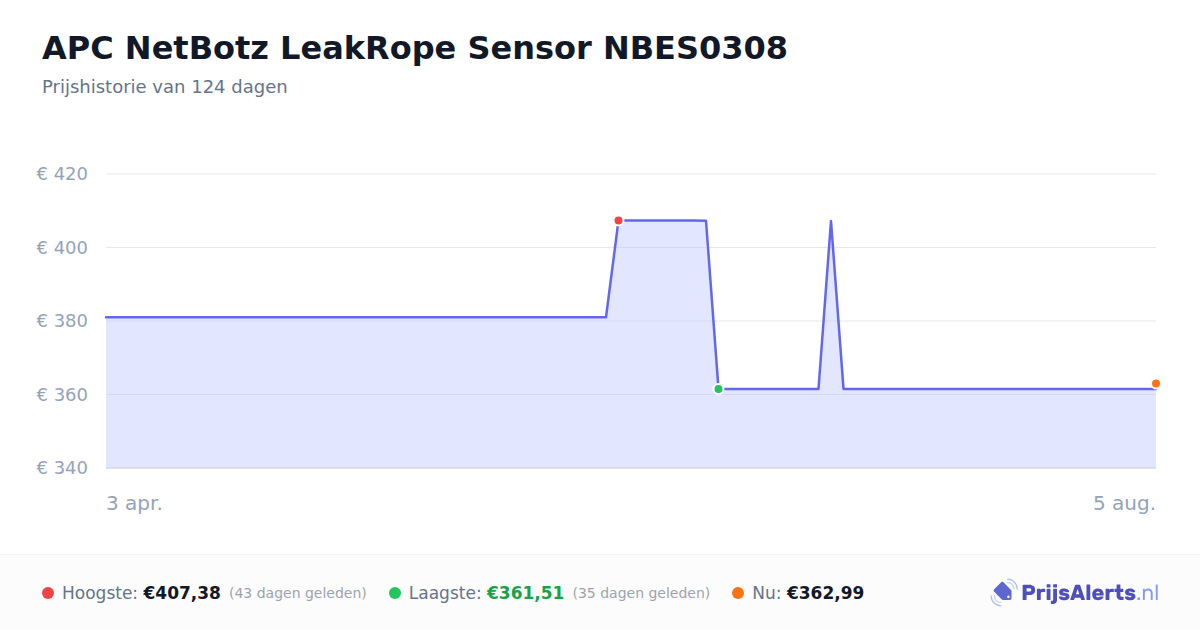Image resolution: width=1200 pixels, height=630 pixels.
Task: Select the € 380 axis label
Action: pyautogui.click(x=62, y=321)
